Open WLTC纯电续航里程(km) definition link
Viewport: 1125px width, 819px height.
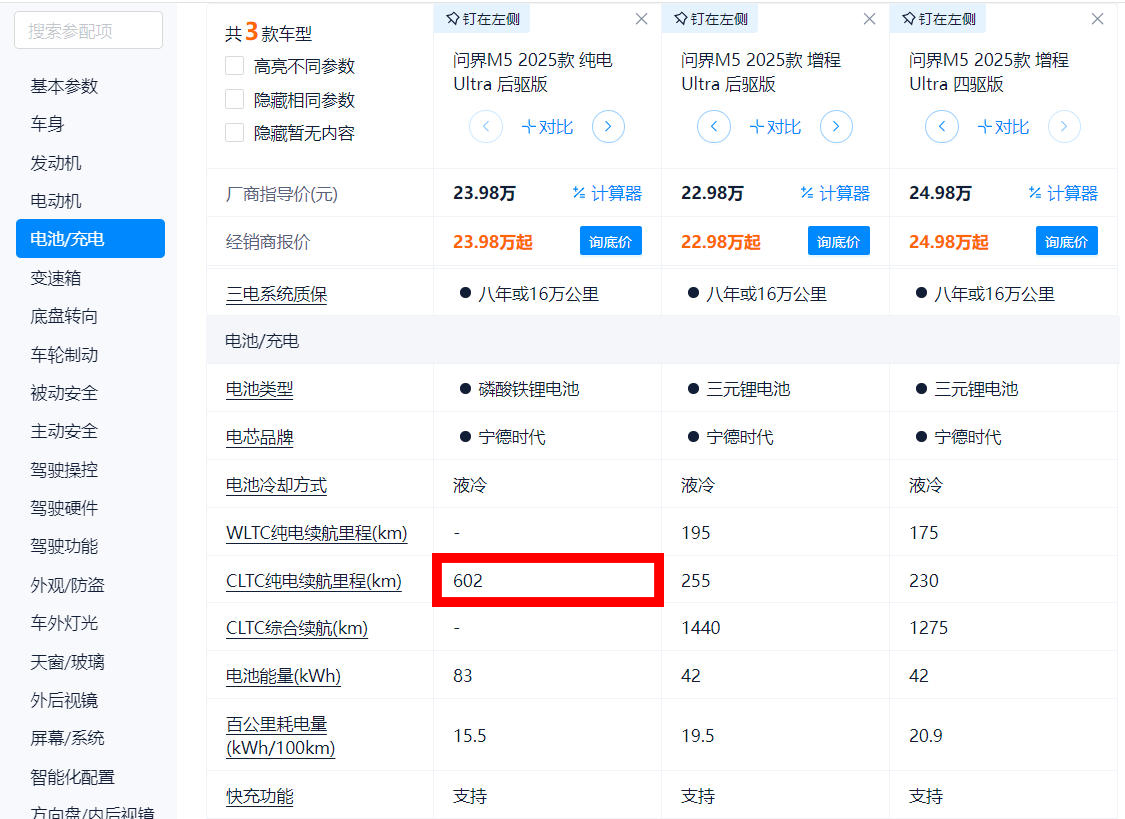[316, 533]
